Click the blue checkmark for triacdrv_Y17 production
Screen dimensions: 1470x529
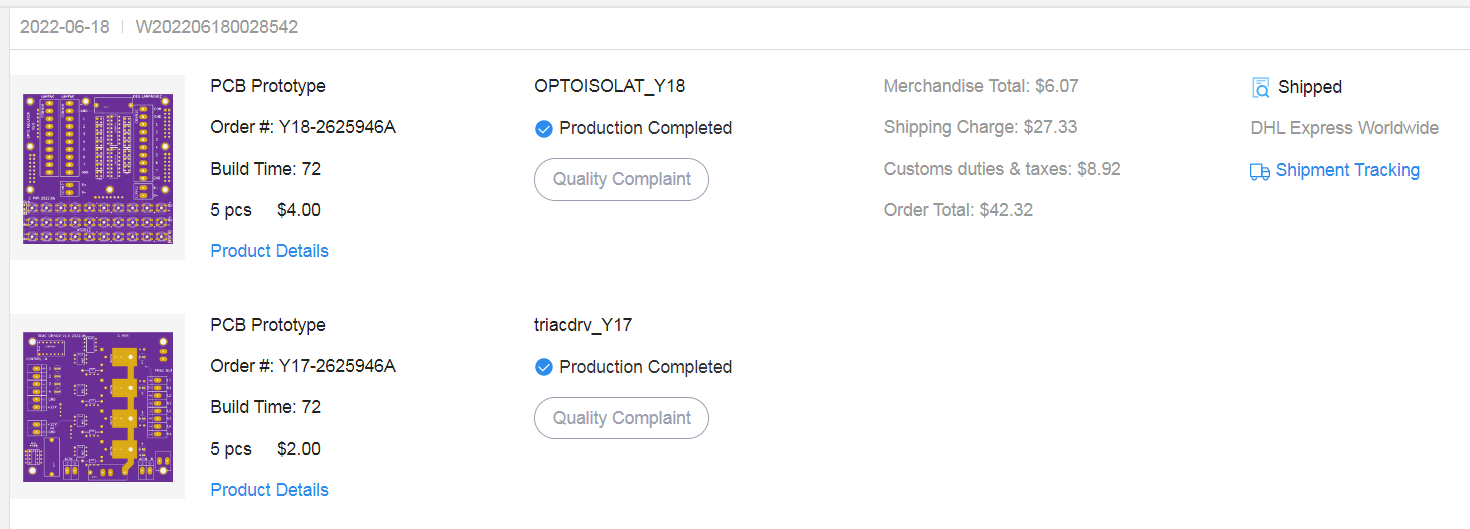(x=544, y=367)
